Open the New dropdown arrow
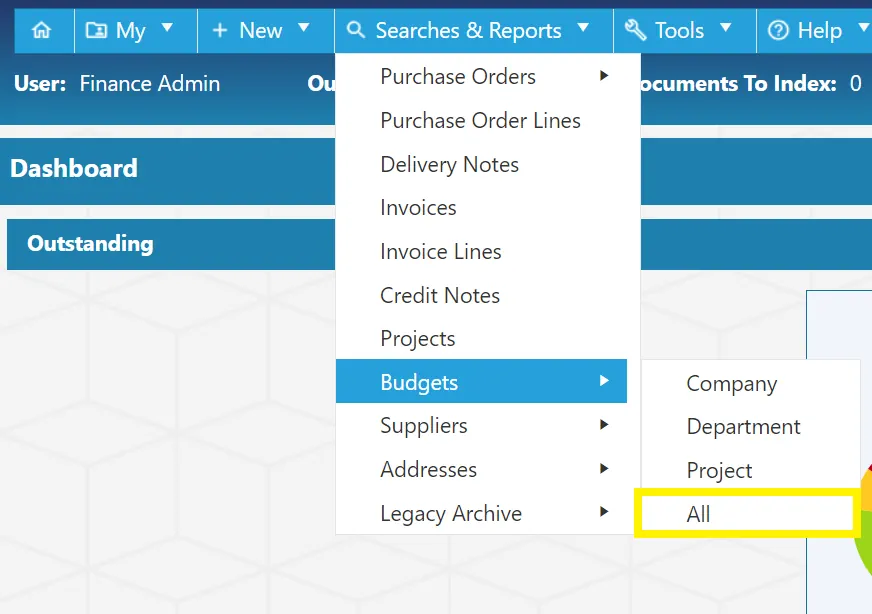This screenshot has width=872, height=614. 304,27
